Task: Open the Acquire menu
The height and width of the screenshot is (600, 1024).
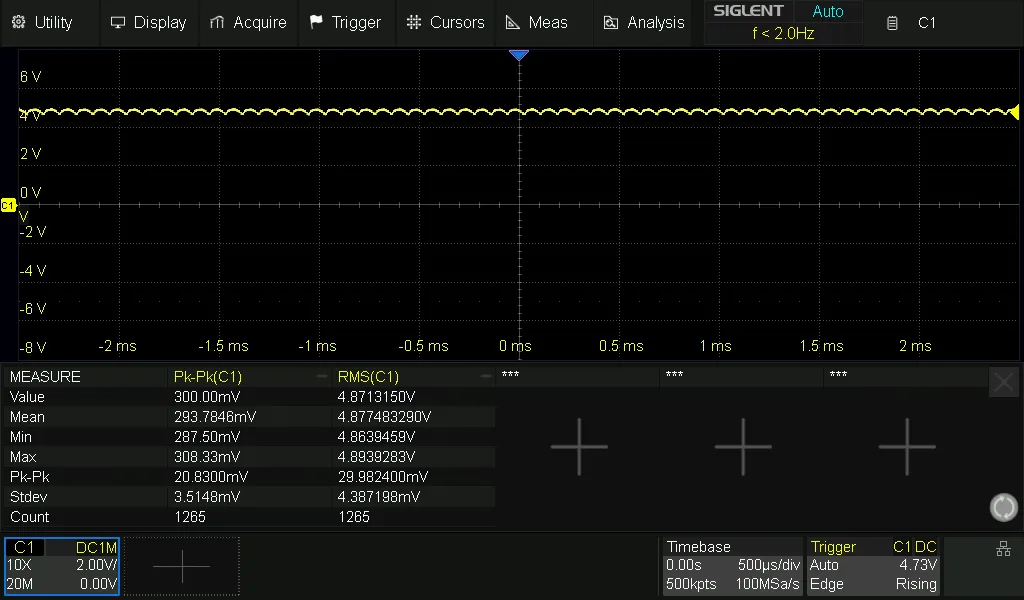Action: [x=248, y=22]
